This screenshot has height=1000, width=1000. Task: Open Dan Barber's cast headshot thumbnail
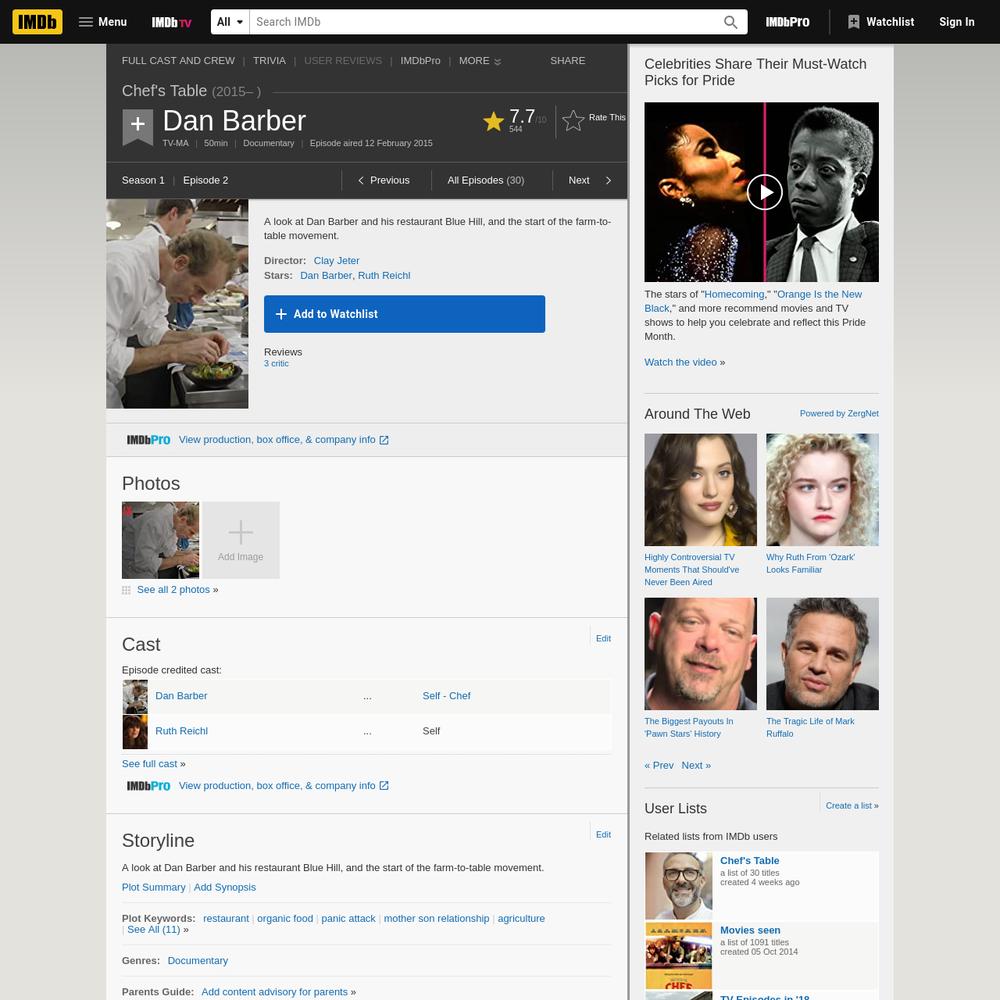135,696
